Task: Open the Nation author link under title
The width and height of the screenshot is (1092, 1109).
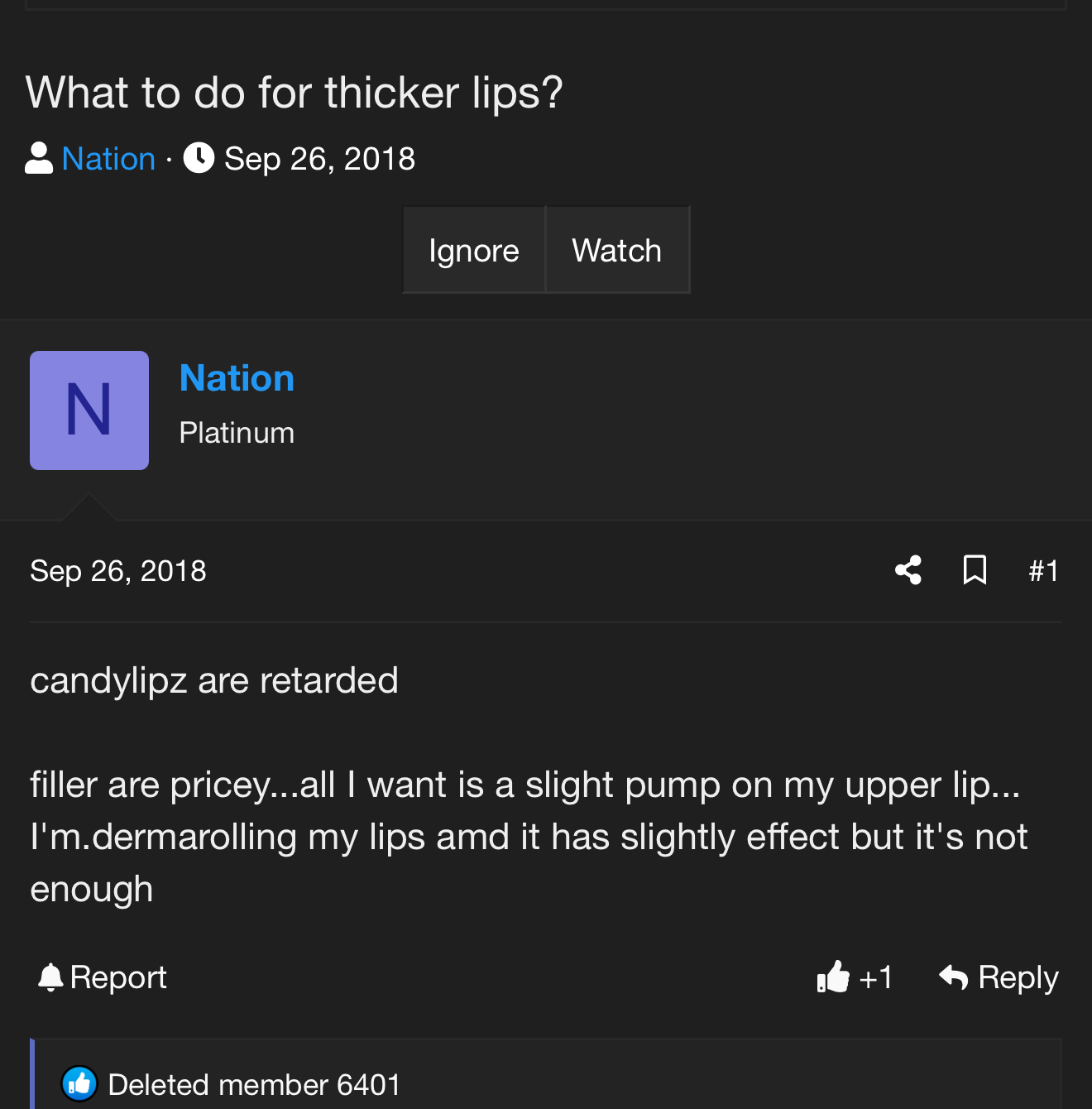Action: [x=108, y=158]
